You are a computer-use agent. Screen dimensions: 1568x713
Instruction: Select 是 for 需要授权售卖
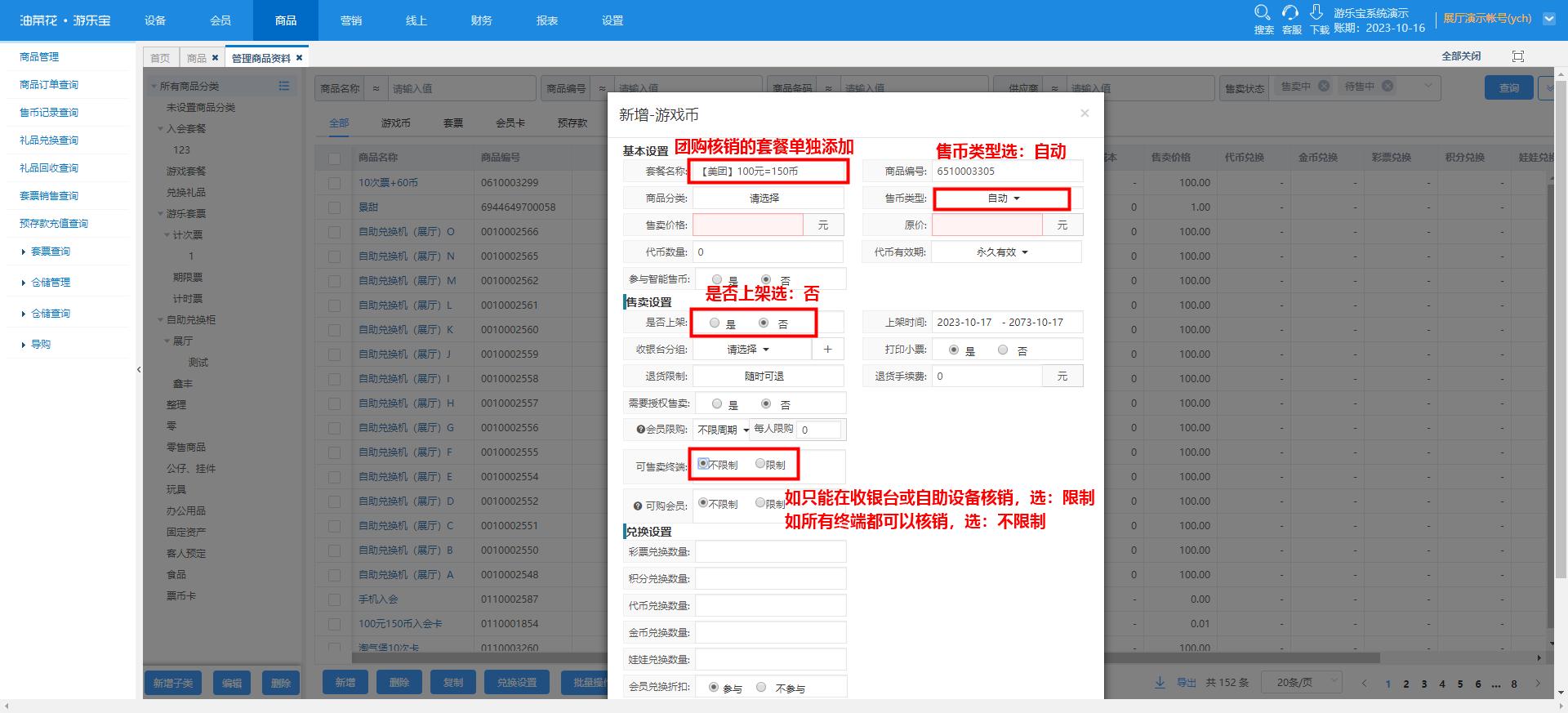coord(717,403)
